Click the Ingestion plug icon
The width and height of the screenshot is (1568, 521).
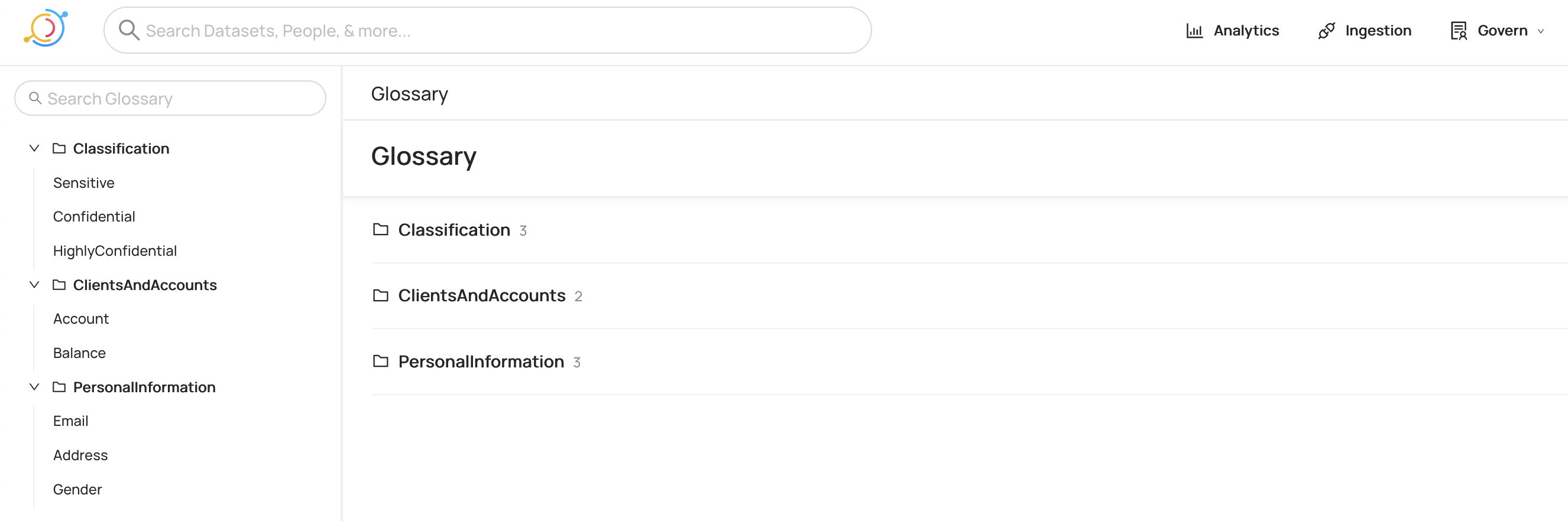1326,31
